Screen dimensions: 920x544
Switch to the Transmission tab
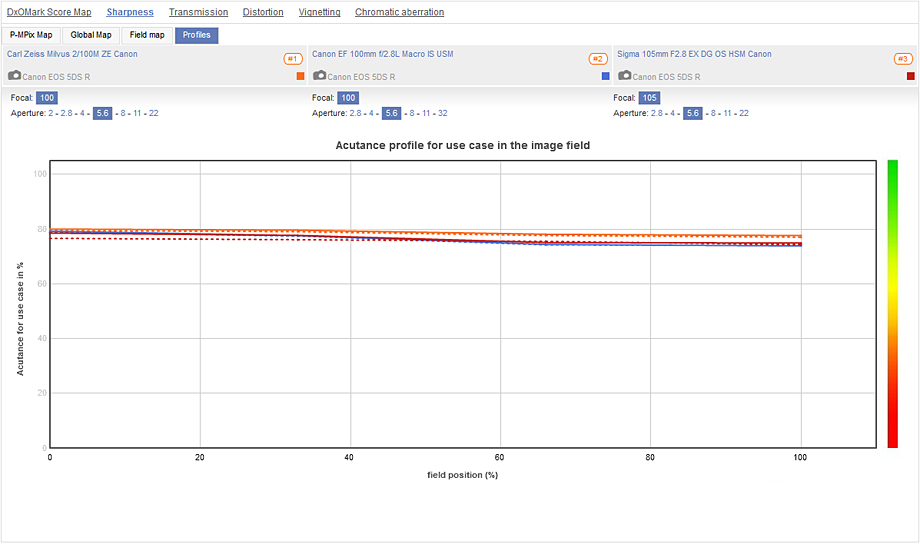198,12
